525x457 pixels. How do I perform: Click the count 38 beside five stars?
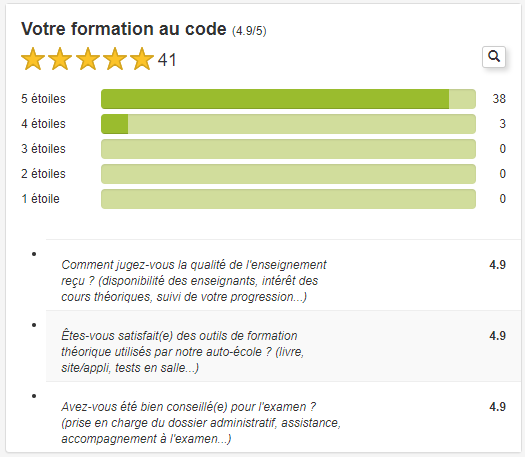pyautogui.click(x=499, y=99)
